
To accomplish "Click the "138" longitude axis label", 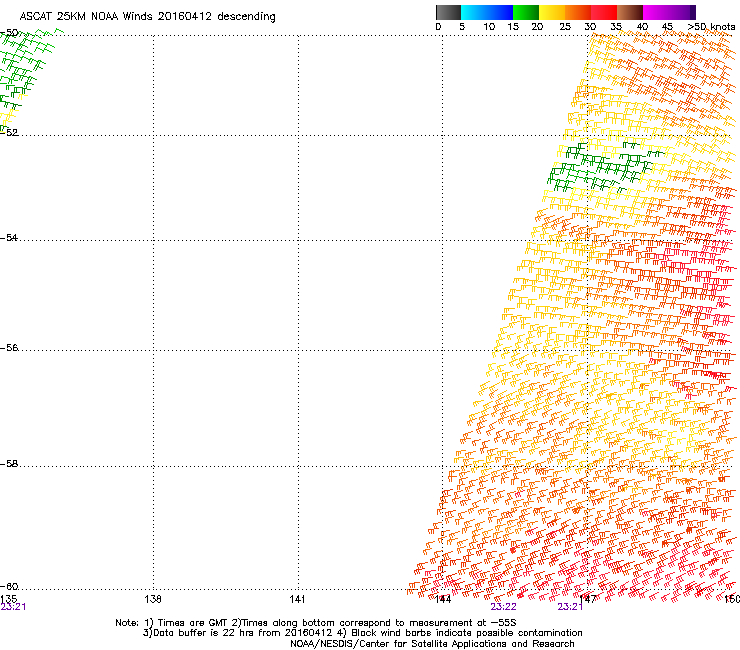I will coord(153,599).
